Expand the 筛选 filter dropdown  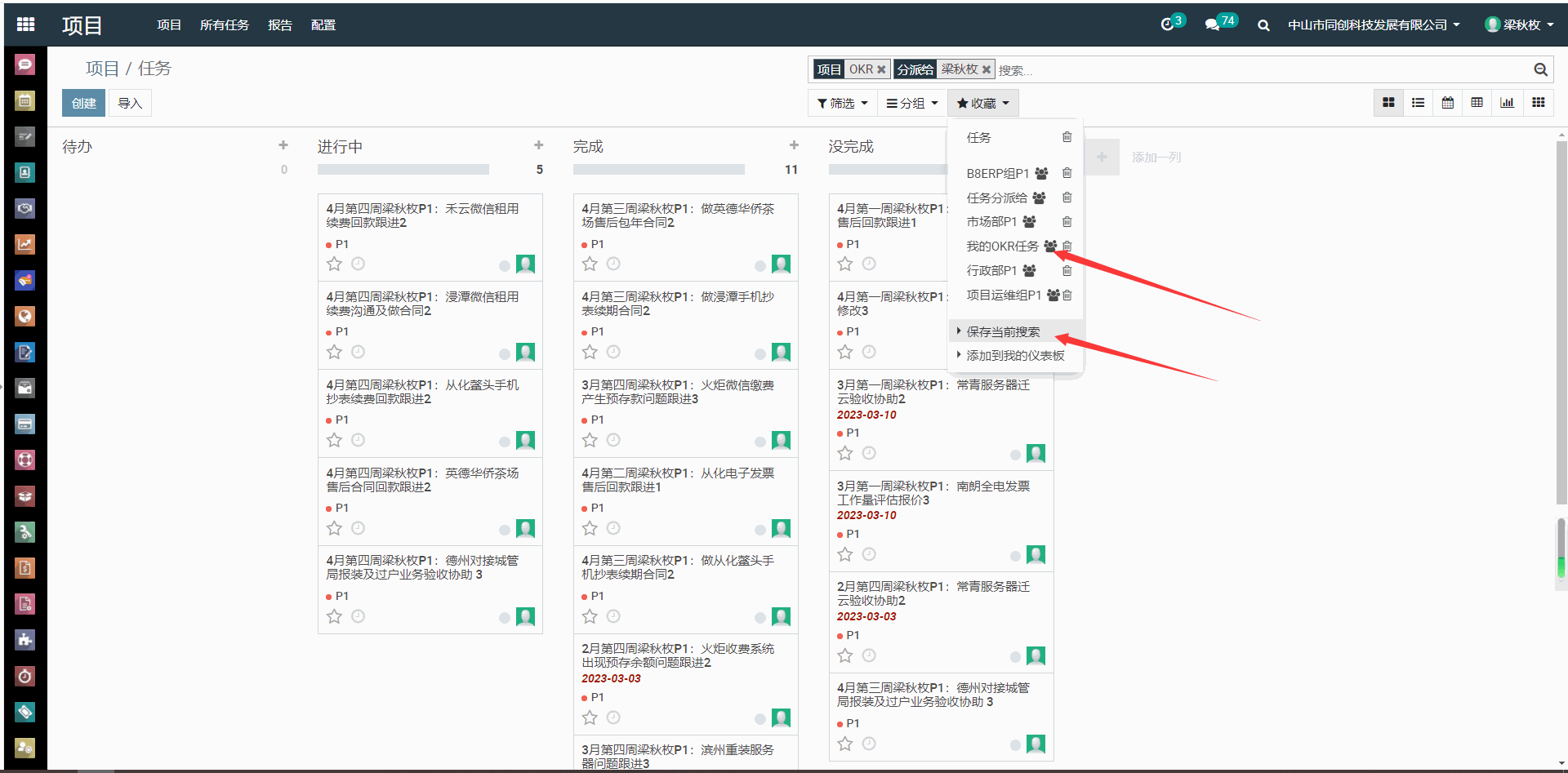pos(842,104)
